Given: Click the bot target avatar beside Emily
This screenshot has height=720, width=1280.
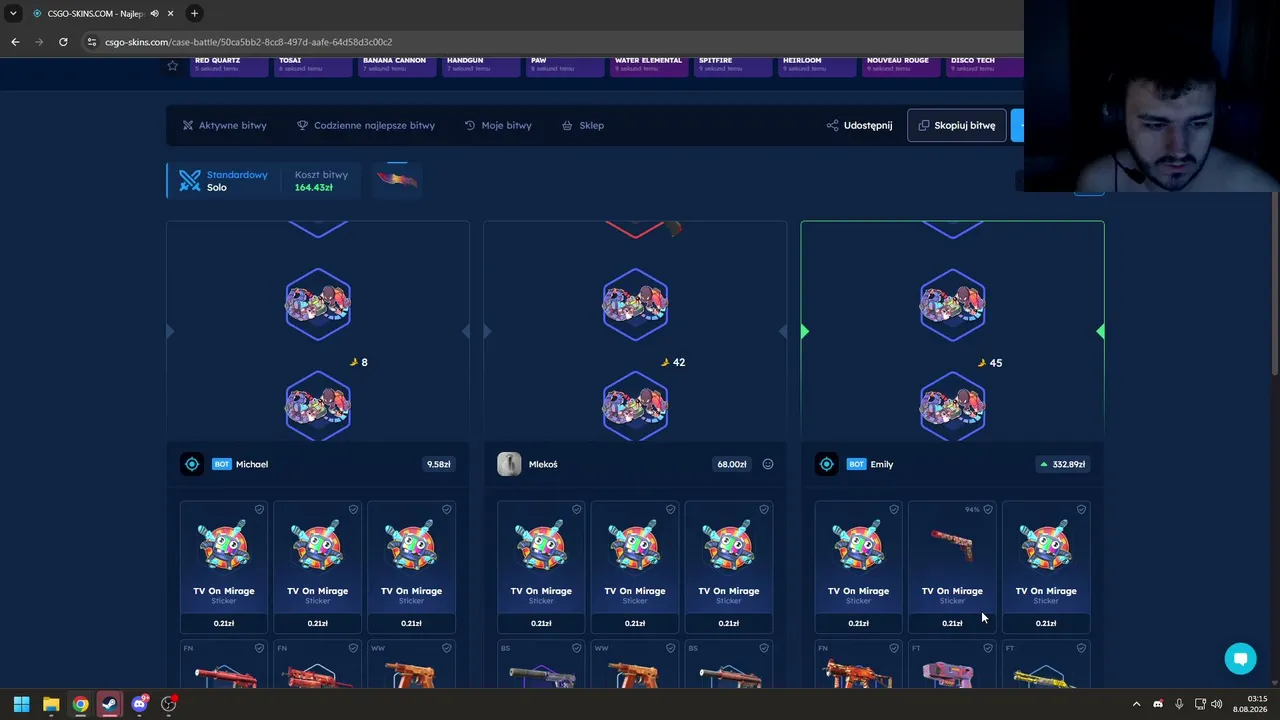Looking at the screenshot, I should tap(826, 464).
